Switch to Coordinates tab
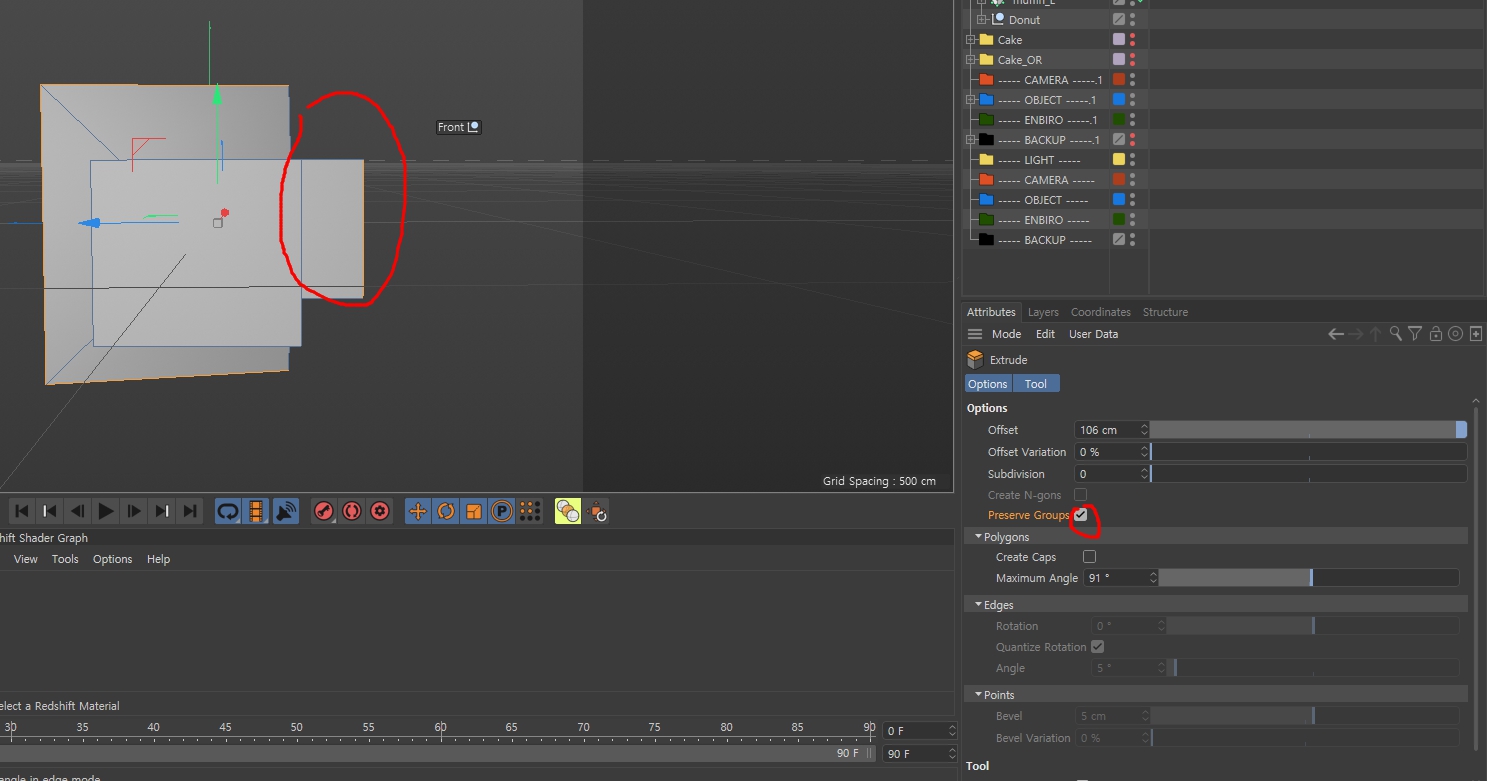This screenshot has height=781, width=1487. pos(1100,312)
